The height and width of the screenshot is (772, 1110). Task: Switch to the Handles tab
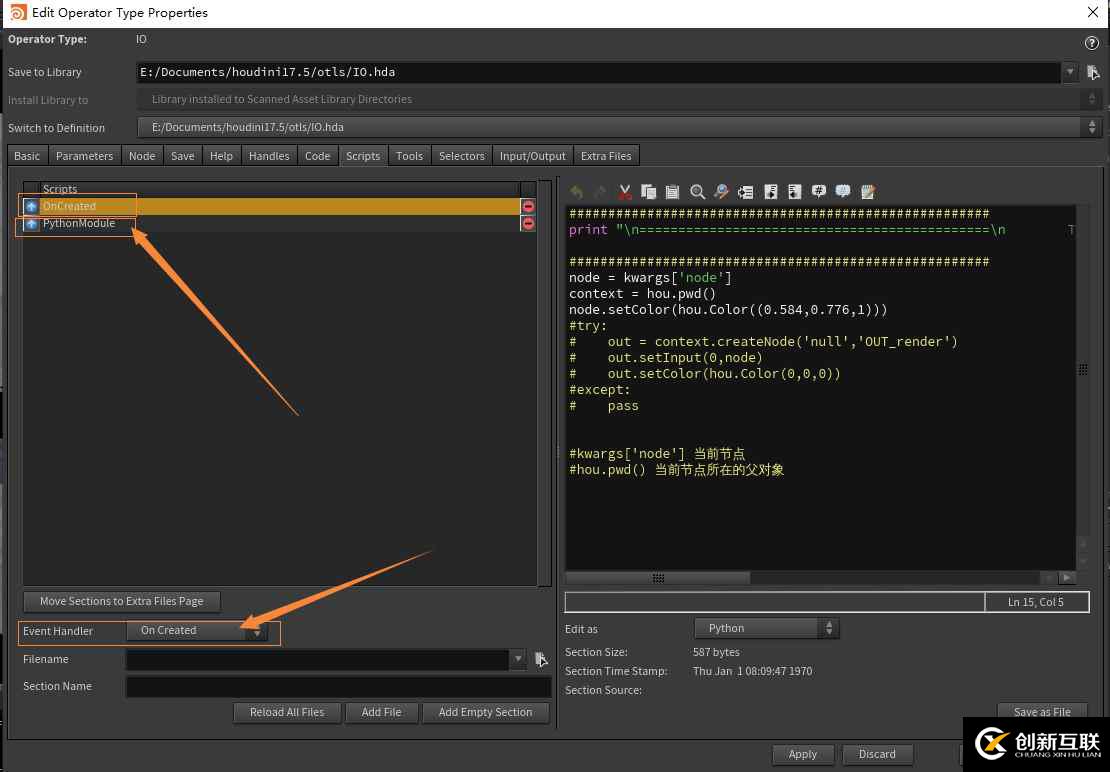tap(269, 156)
